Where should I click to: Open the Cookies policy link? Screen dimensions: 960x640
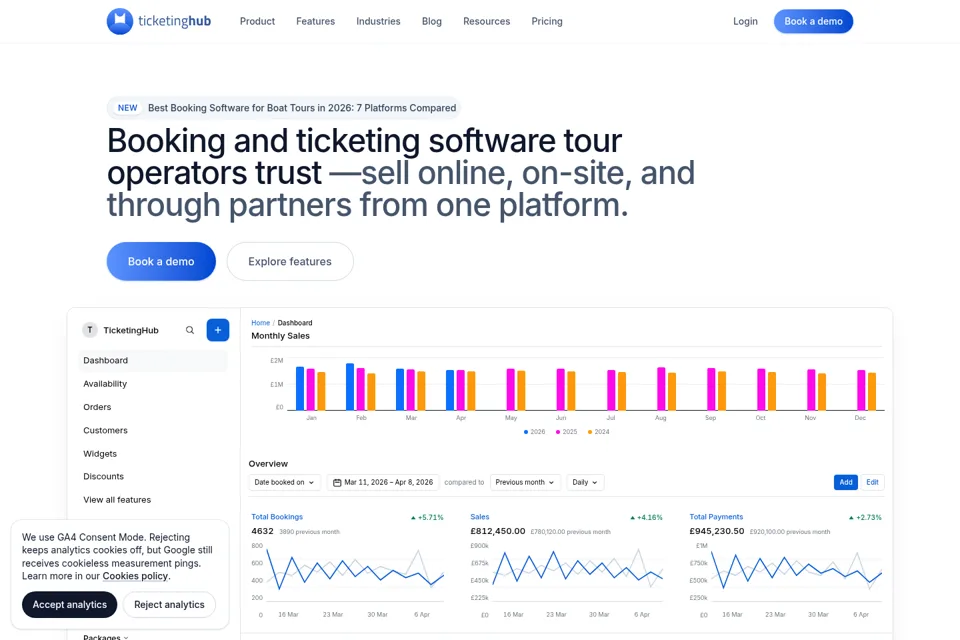pos(135,576)
